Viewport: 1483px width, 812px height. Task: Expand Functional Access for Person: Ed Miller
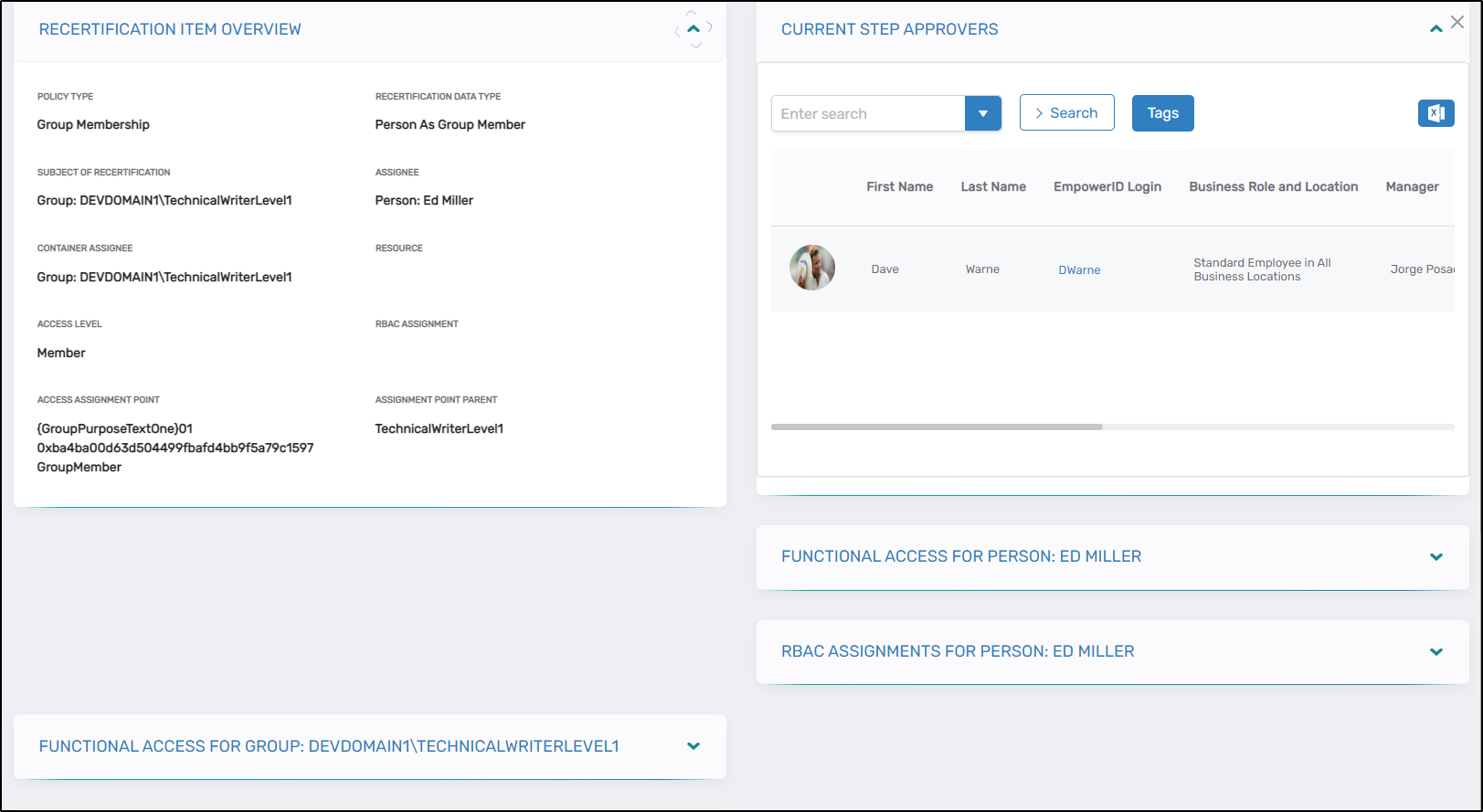(1435, 557)
